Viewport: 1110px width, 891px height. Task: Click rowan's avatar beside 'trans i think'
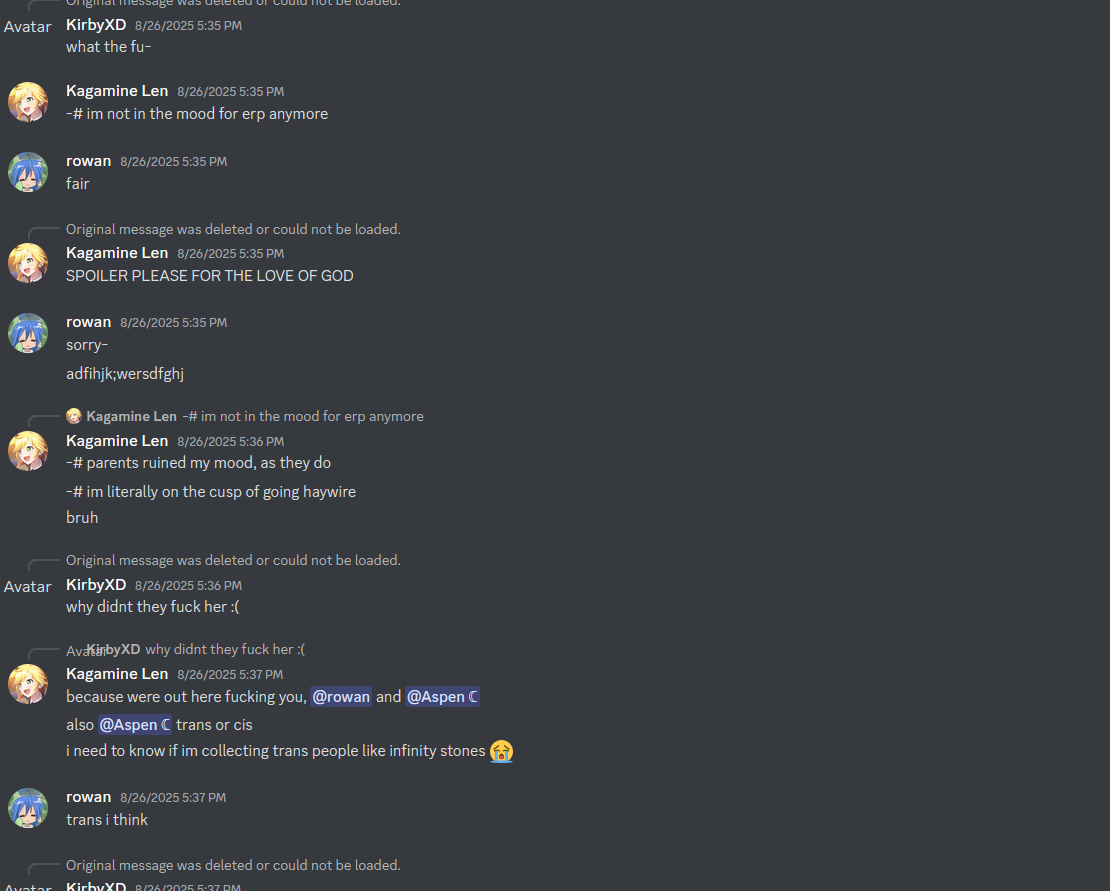click(x=28, y=808)
